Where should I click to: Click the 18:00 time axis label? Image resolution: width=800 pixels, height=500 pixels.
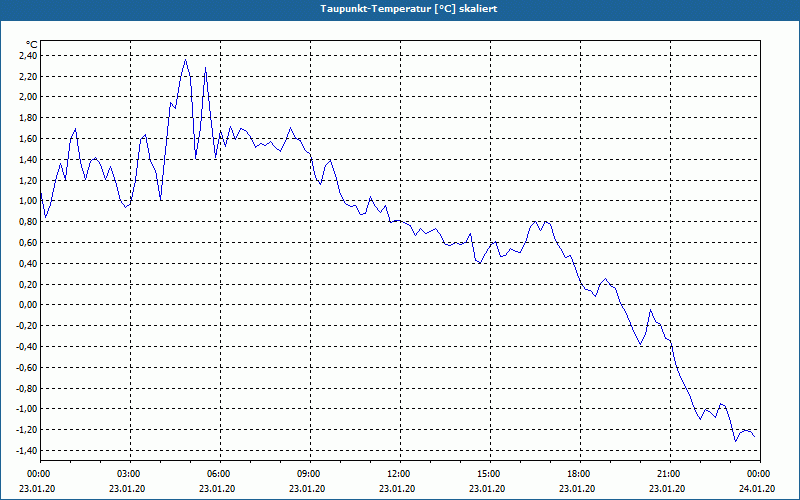[x=580, y=474]
